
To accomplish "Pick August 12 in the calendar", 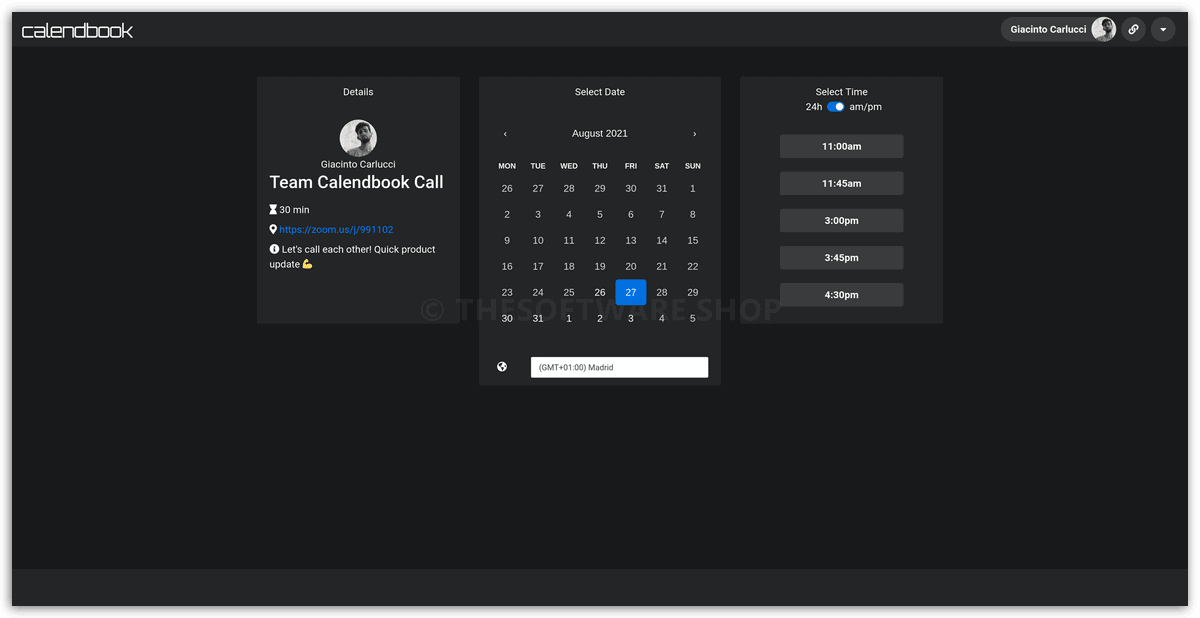I will pyautogui.click(x=600, y=240).
